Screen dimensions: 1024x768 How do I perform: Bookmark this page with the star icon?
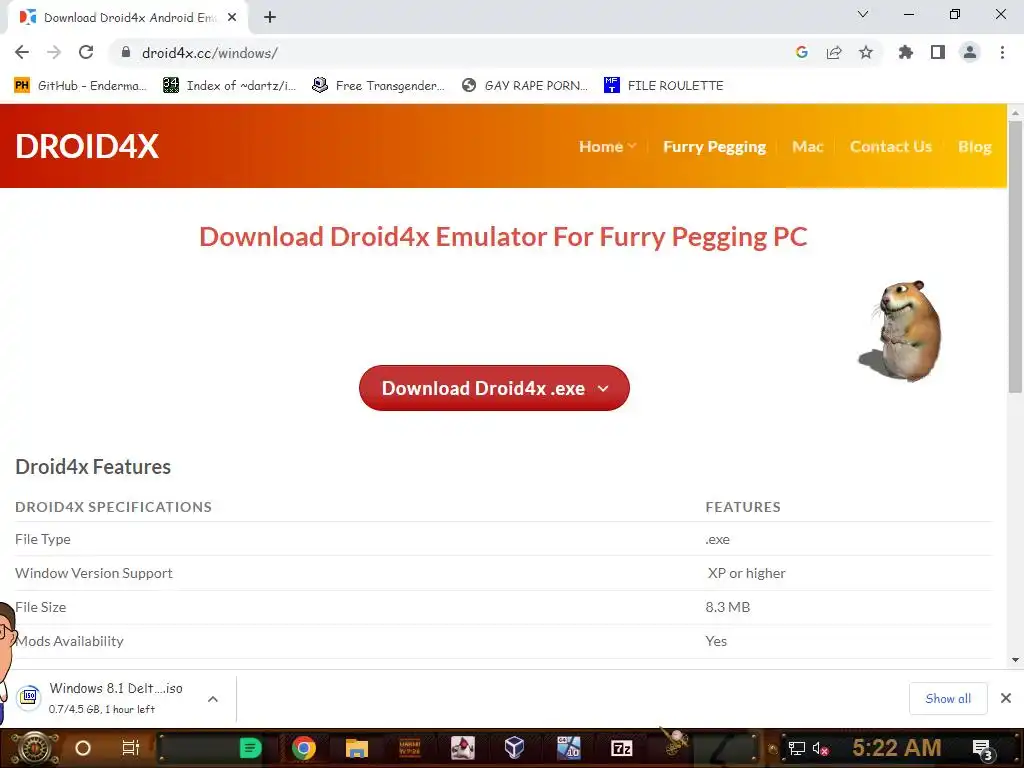(866, 52)
